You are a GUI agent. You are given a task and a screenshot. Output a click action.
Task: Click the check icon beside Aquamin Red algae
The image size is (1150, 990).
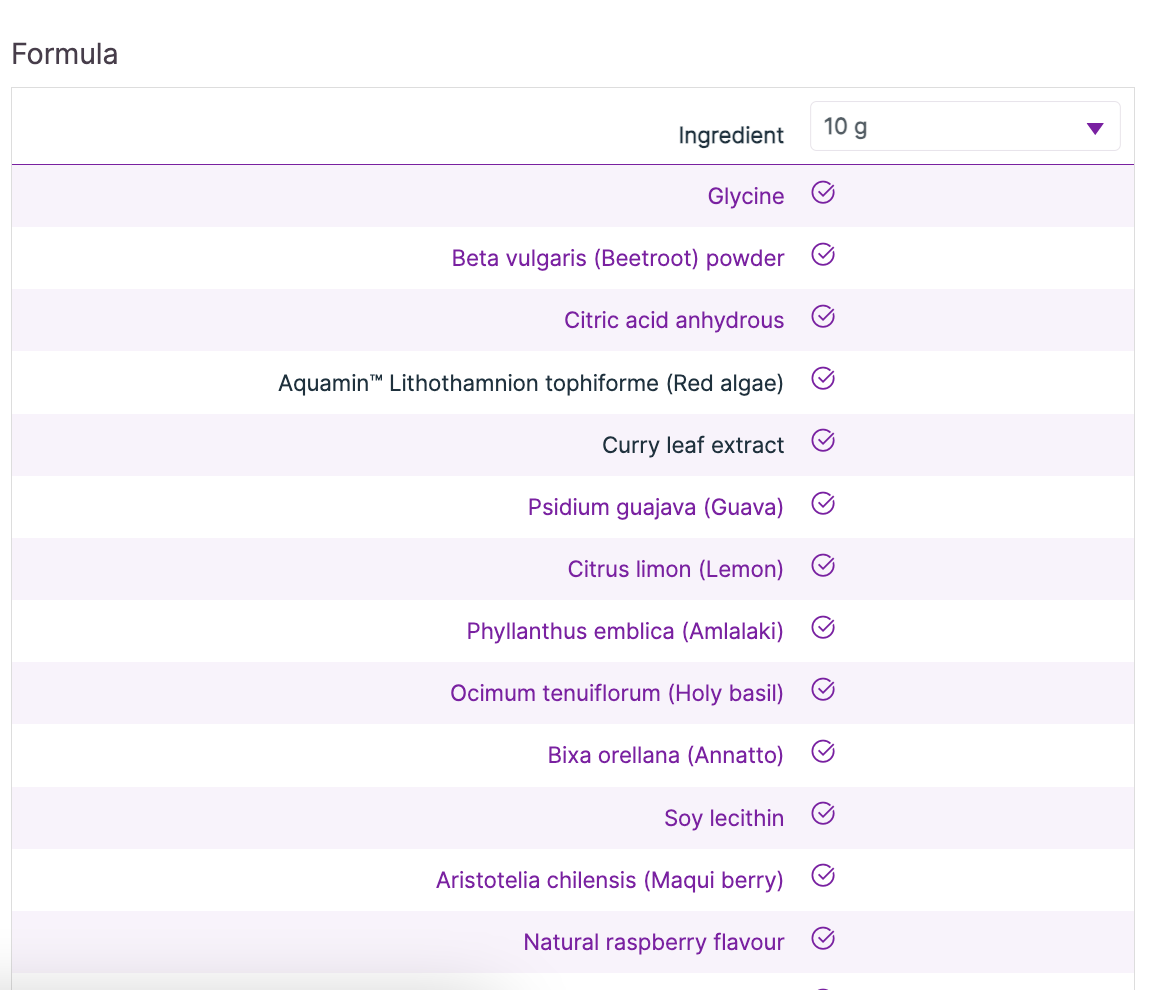tap(823, 379)
